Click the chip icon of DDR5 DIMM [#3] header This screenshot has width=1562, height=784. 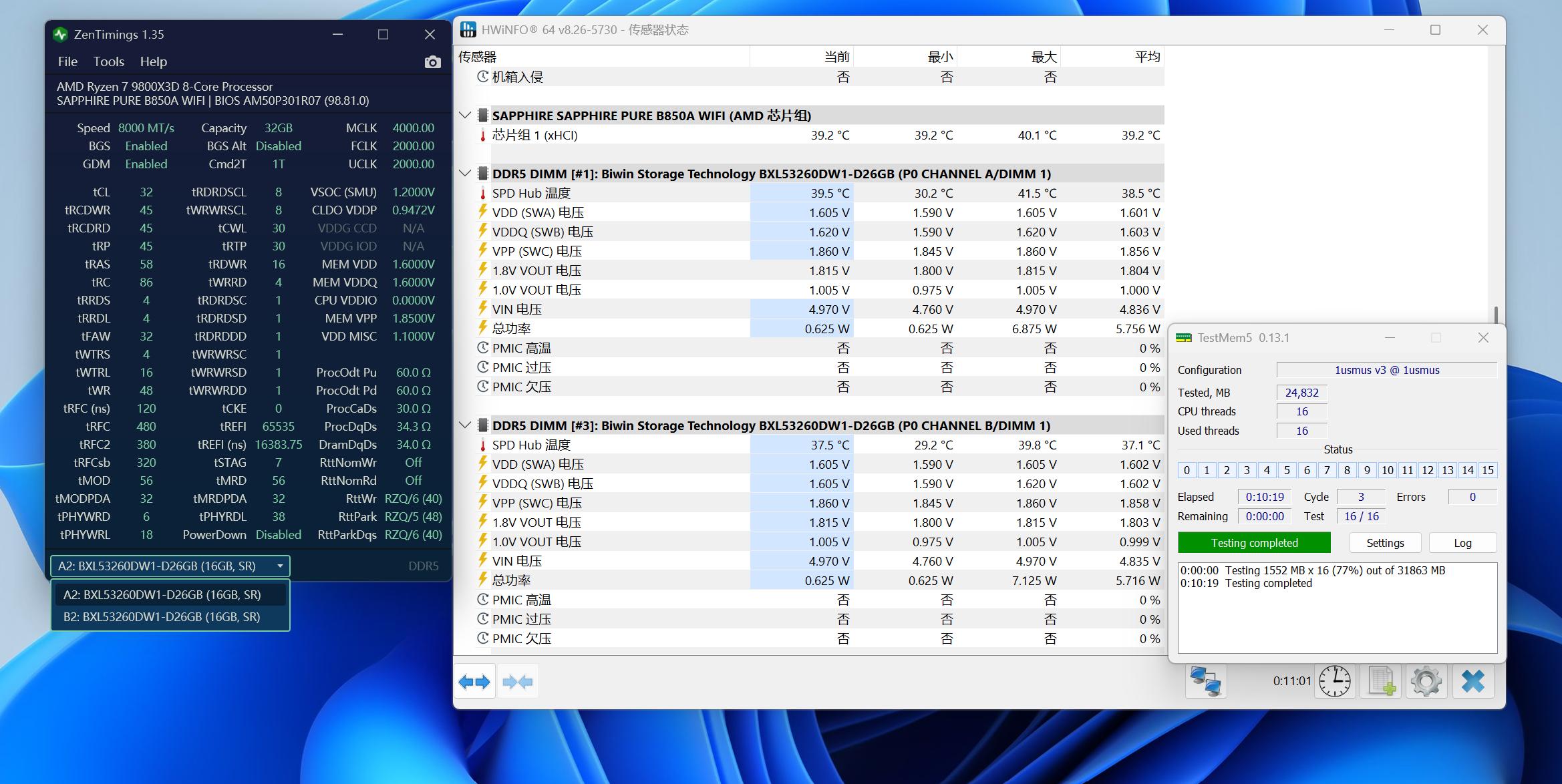click(x=482, y=425)
